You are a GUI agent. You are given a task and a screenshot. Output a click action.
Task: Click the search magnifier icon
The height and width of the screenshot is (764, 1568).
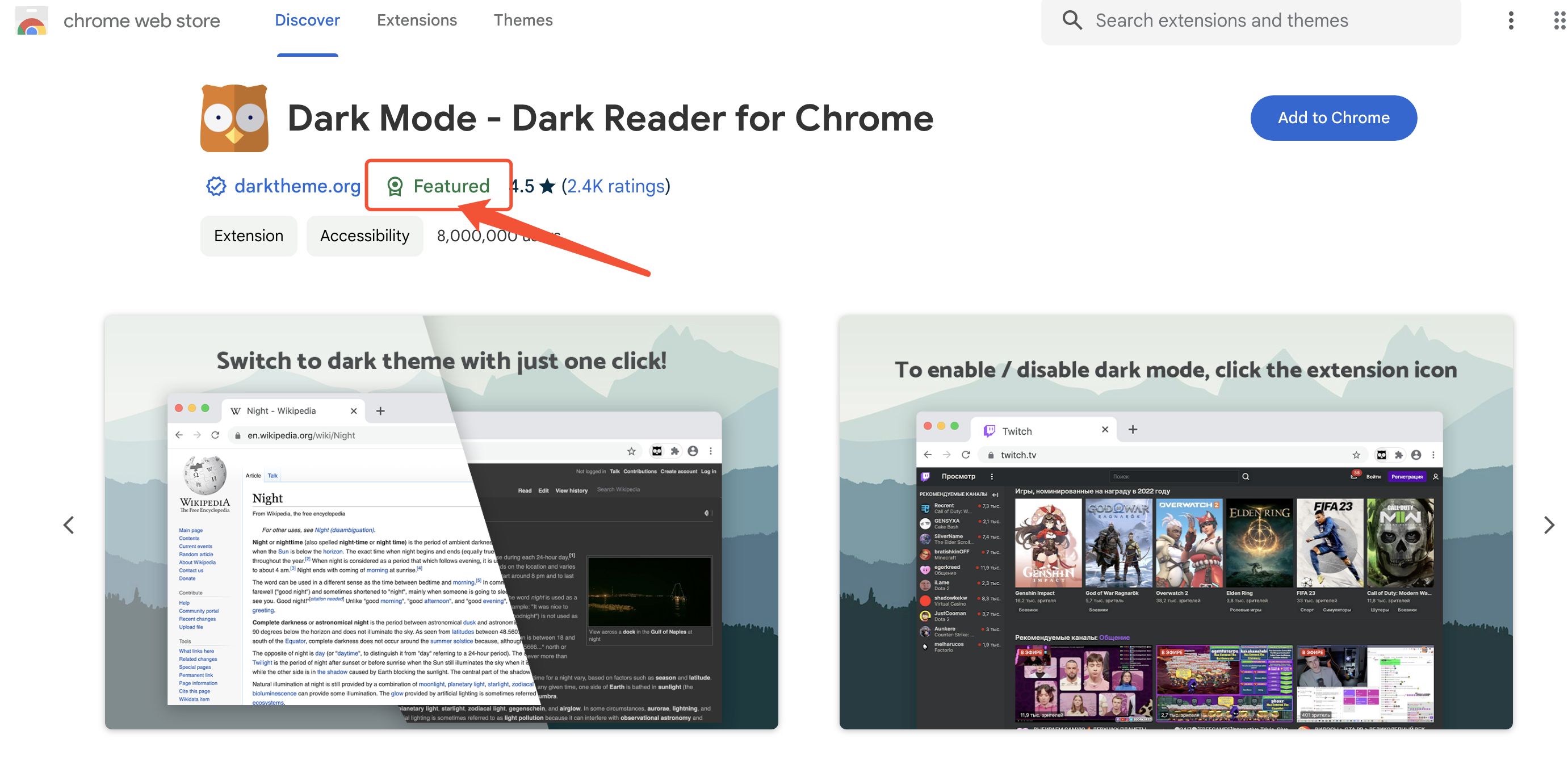click(1072, 20)
